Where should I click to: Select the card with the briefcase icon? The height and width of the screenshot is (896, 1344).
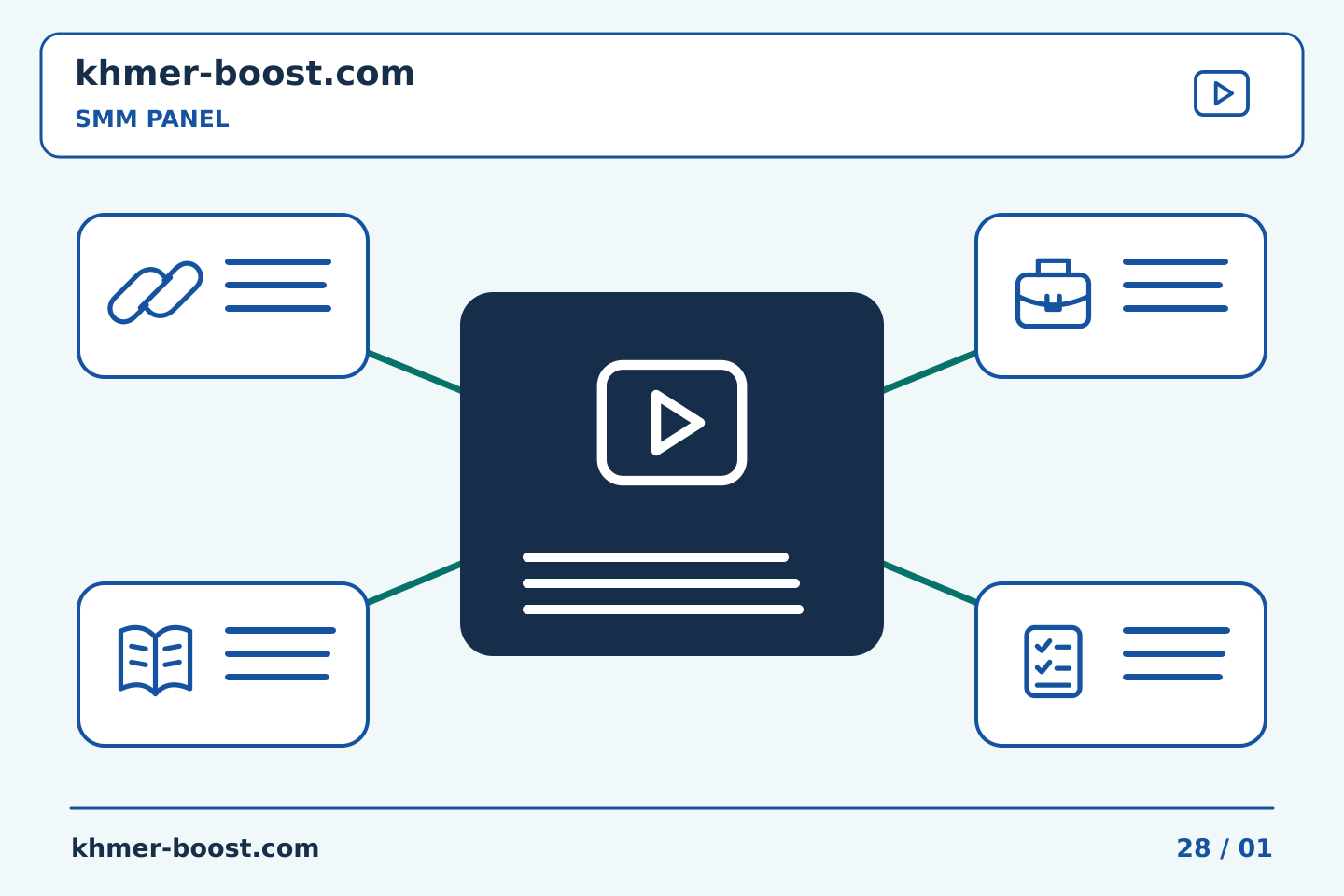1121,296
